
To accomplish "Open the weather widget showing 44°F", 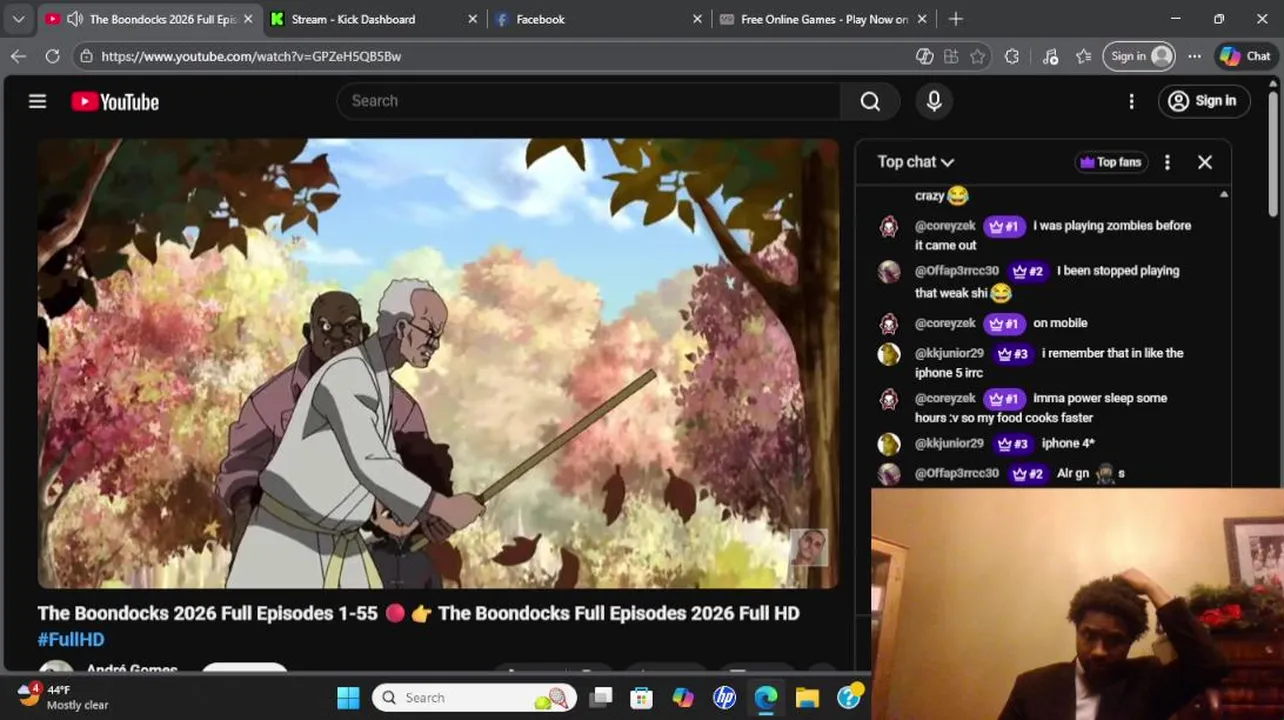I will click(64, 697).
